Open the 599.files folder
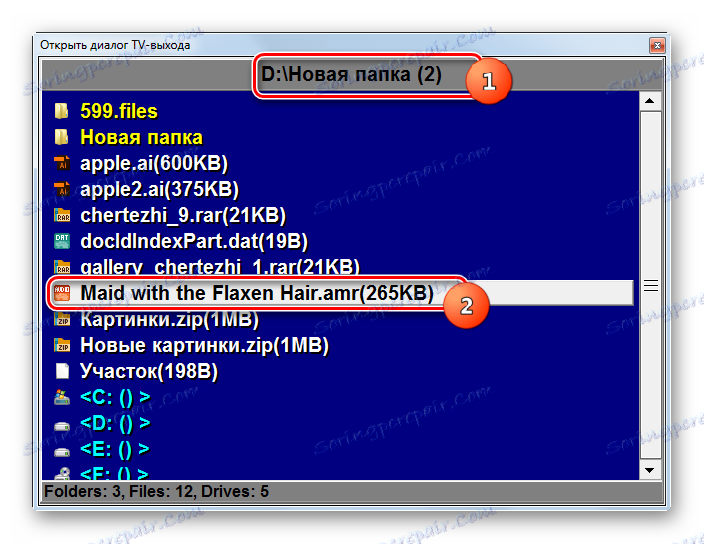The width and height of the screenshot is (704, 544). point(119,111)
